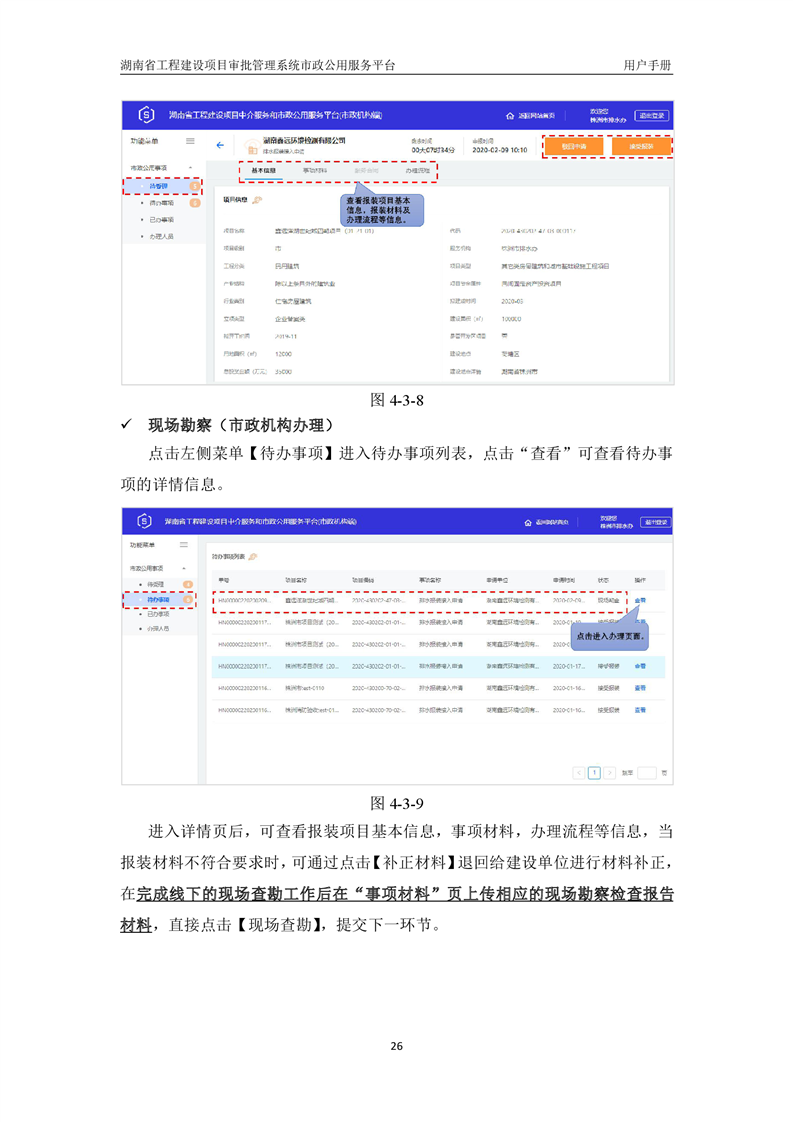Click the blue back arrow beside company name
Screen dimensions: 793x1122
point(220,145)
